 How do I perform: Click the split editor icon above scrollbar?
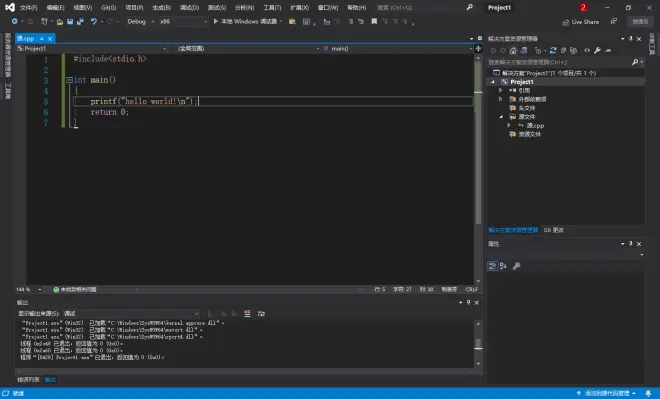(478, 48)
